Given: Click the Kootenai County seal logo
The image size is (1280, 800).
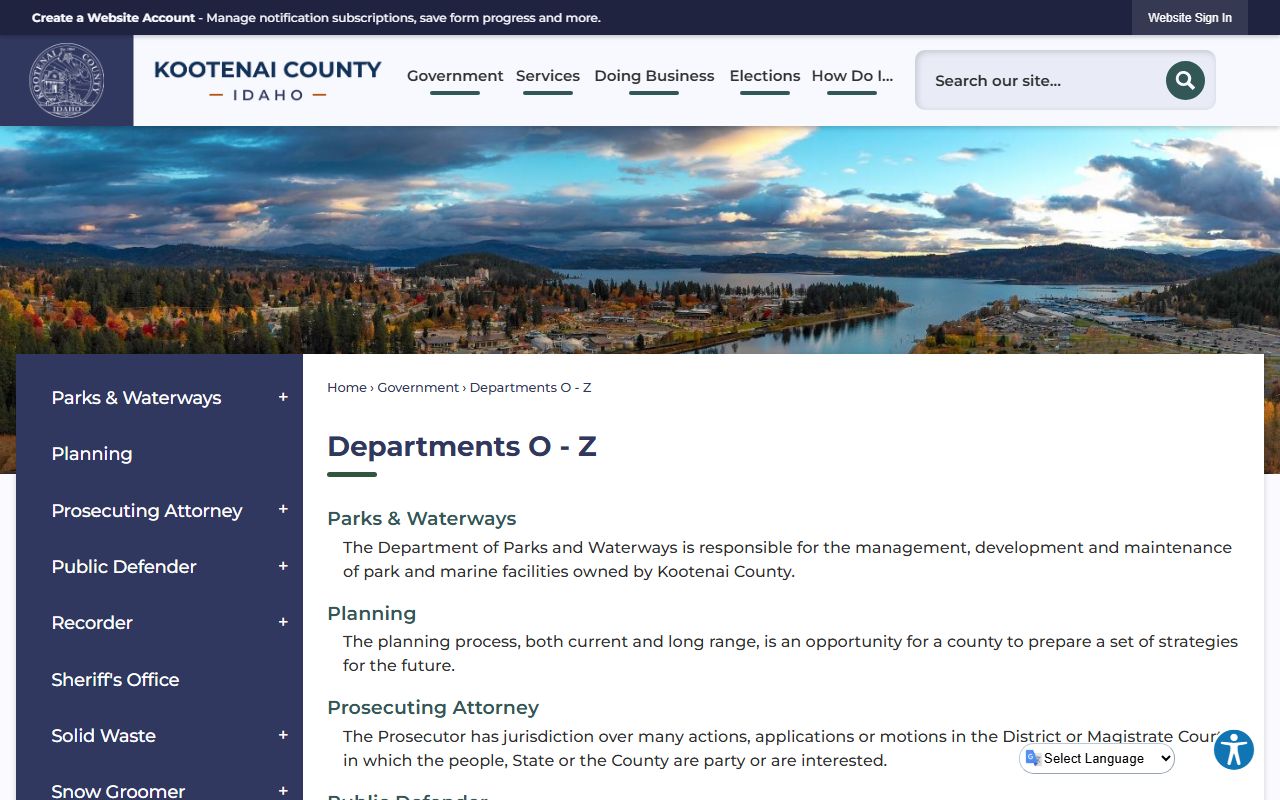Looking at the screenshot, I should 66,80.
